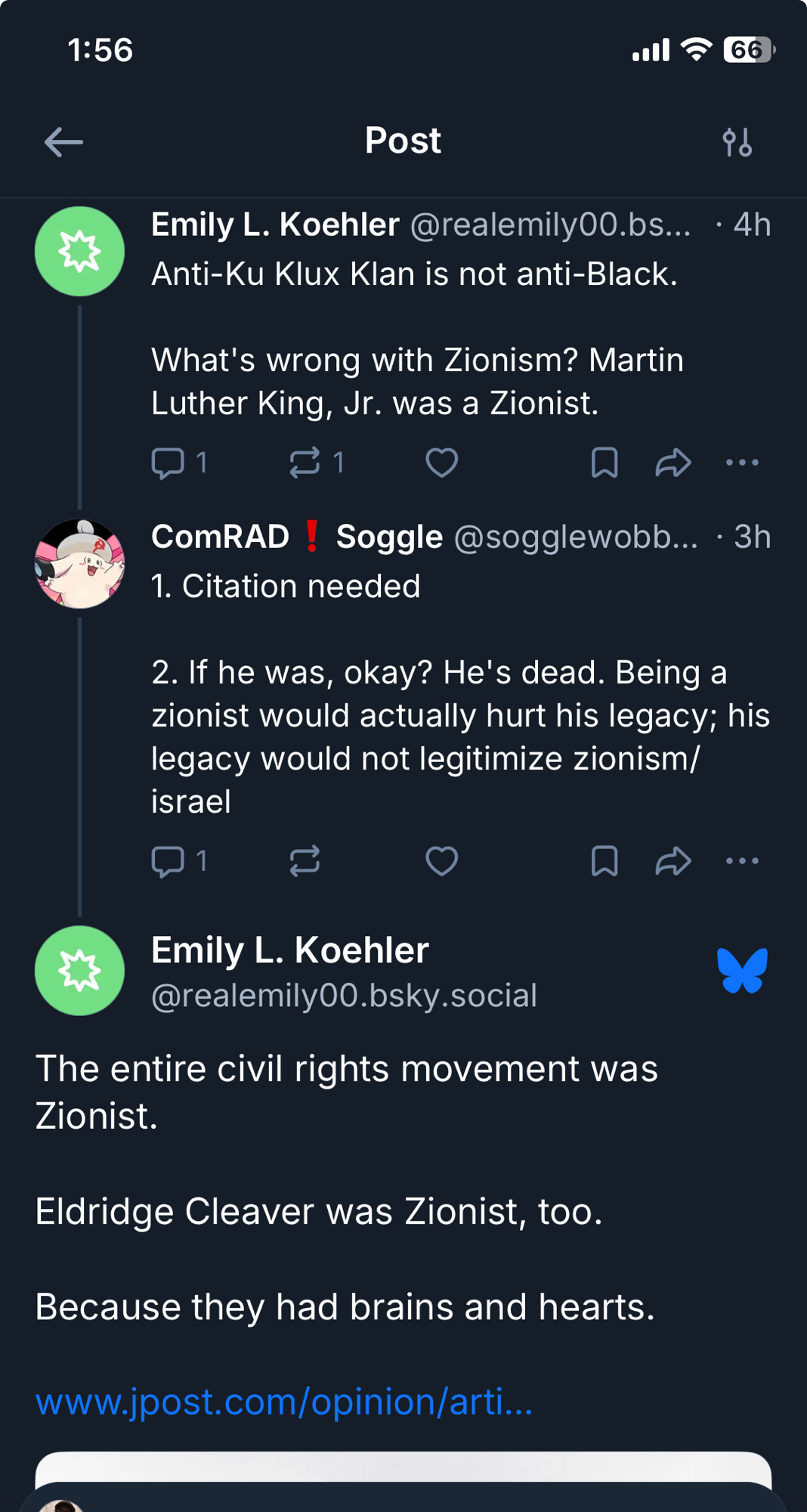Tap the back arrow in header
This screenshot has width=807, height=1512.
click(63, 142)
